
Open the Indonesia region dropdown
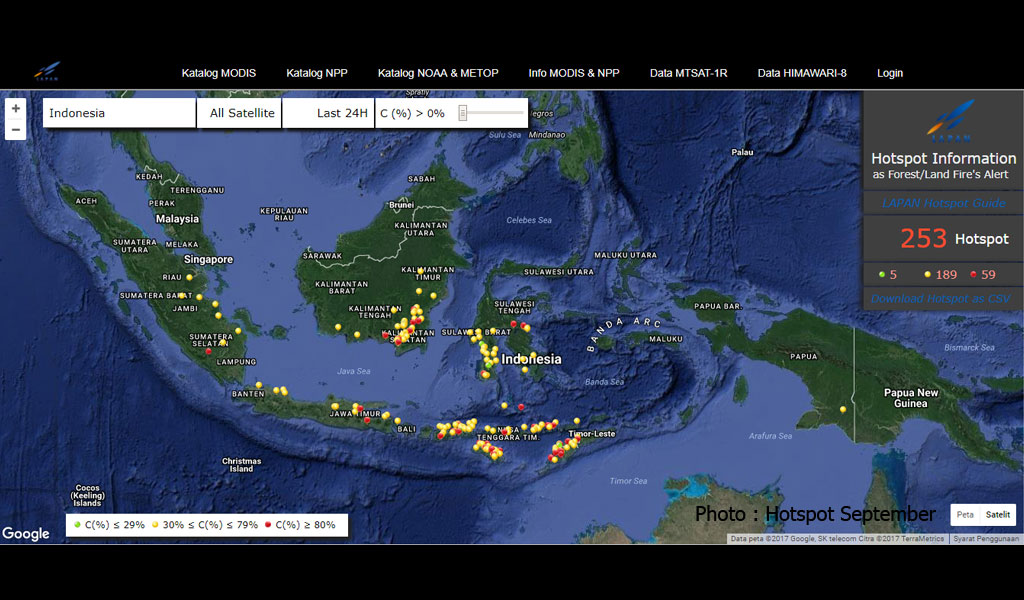pos(118,113)
